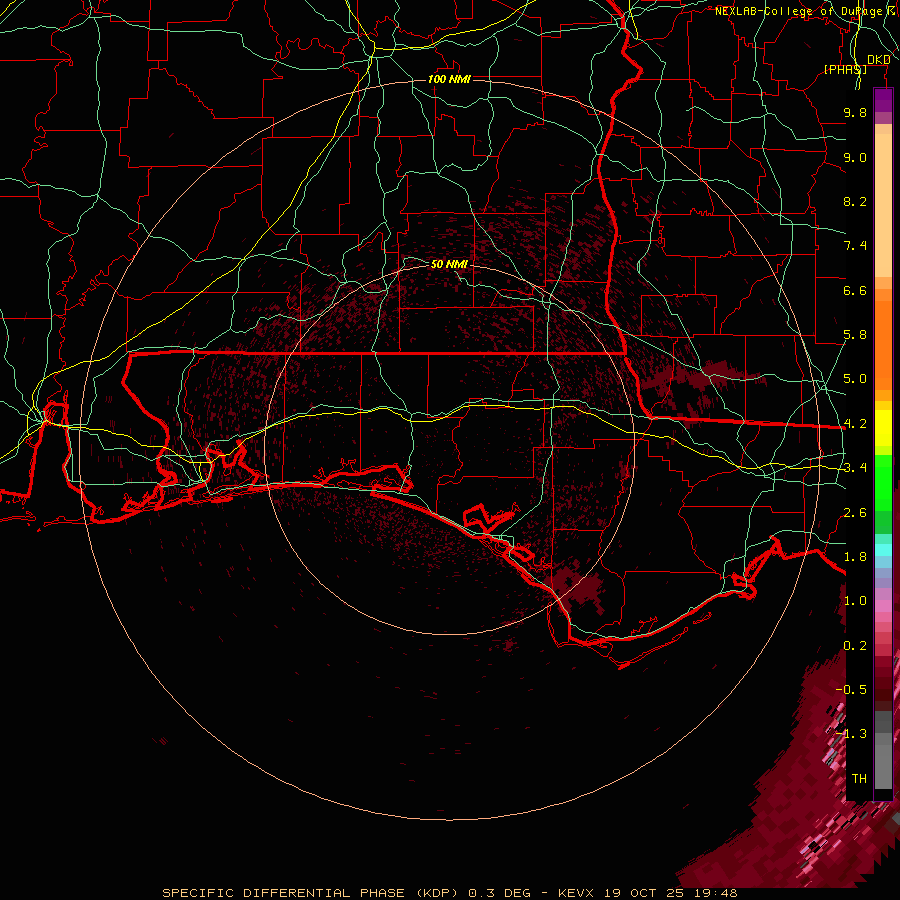Click the 9.8 value on color scale

pyautogui.click(x=855, y=112)
